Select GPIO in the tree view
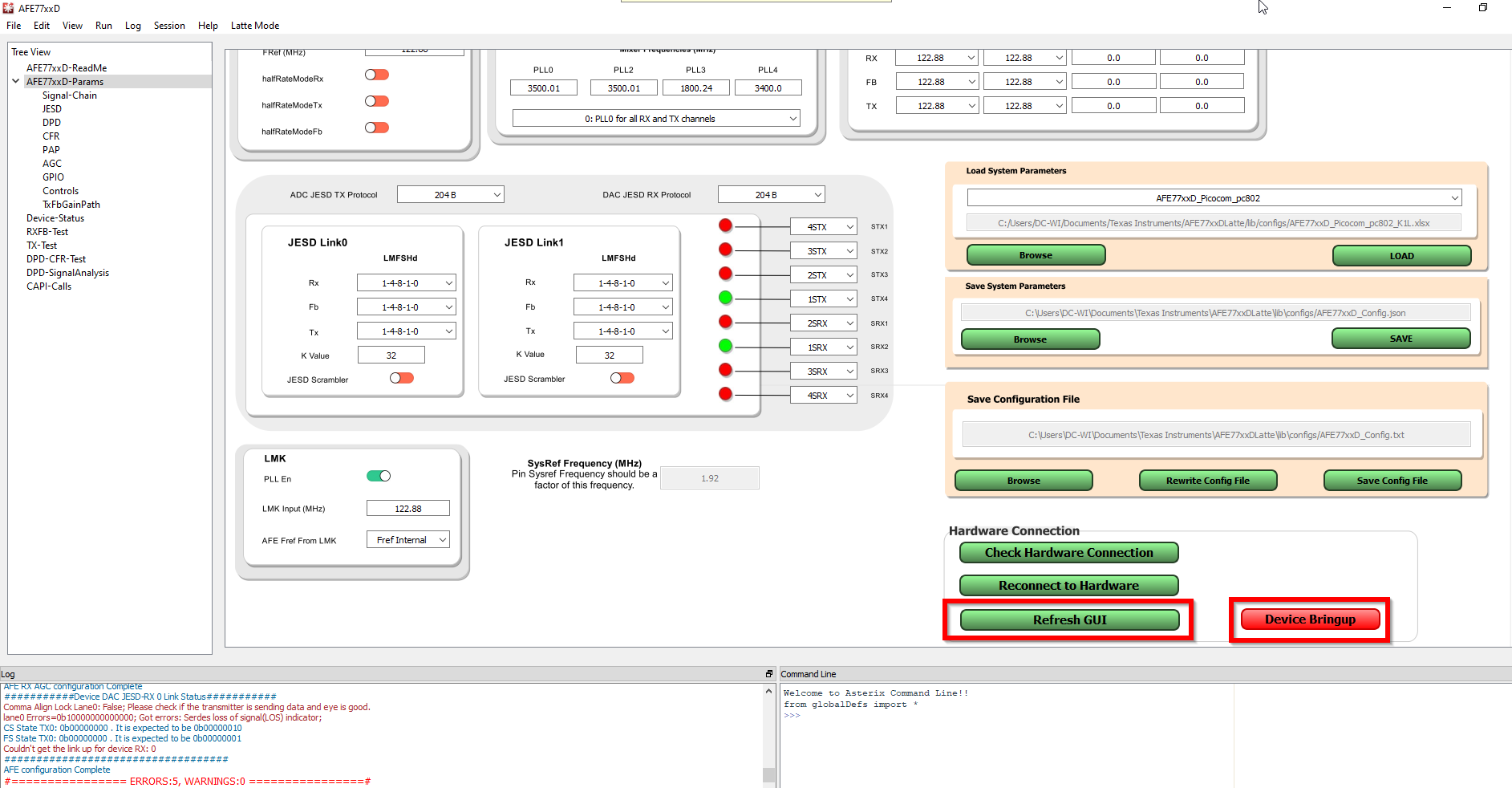1512x788 pixels. [x=53, y=177]
